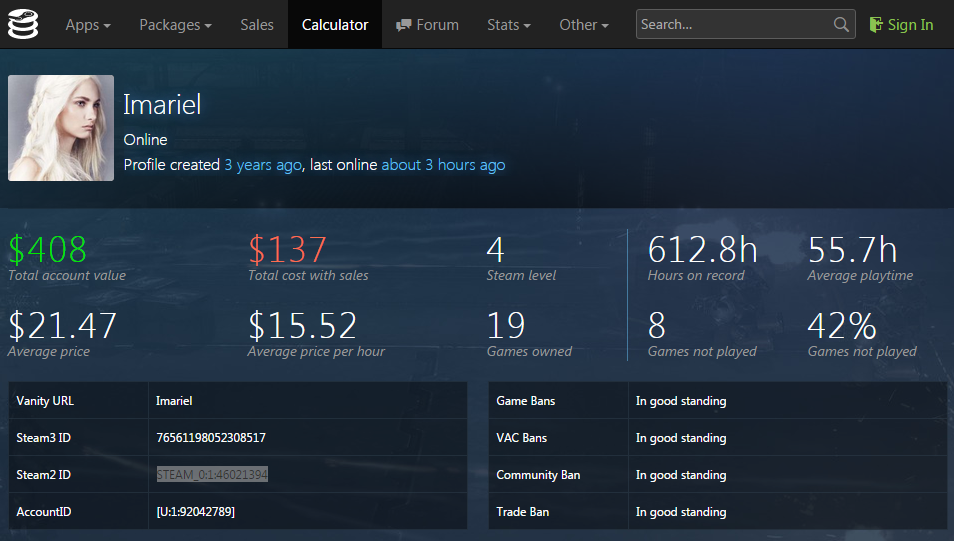Viewport: 954px width, 541px height.
Task: Click the AccountID label cell
Action: pos(78,512)
